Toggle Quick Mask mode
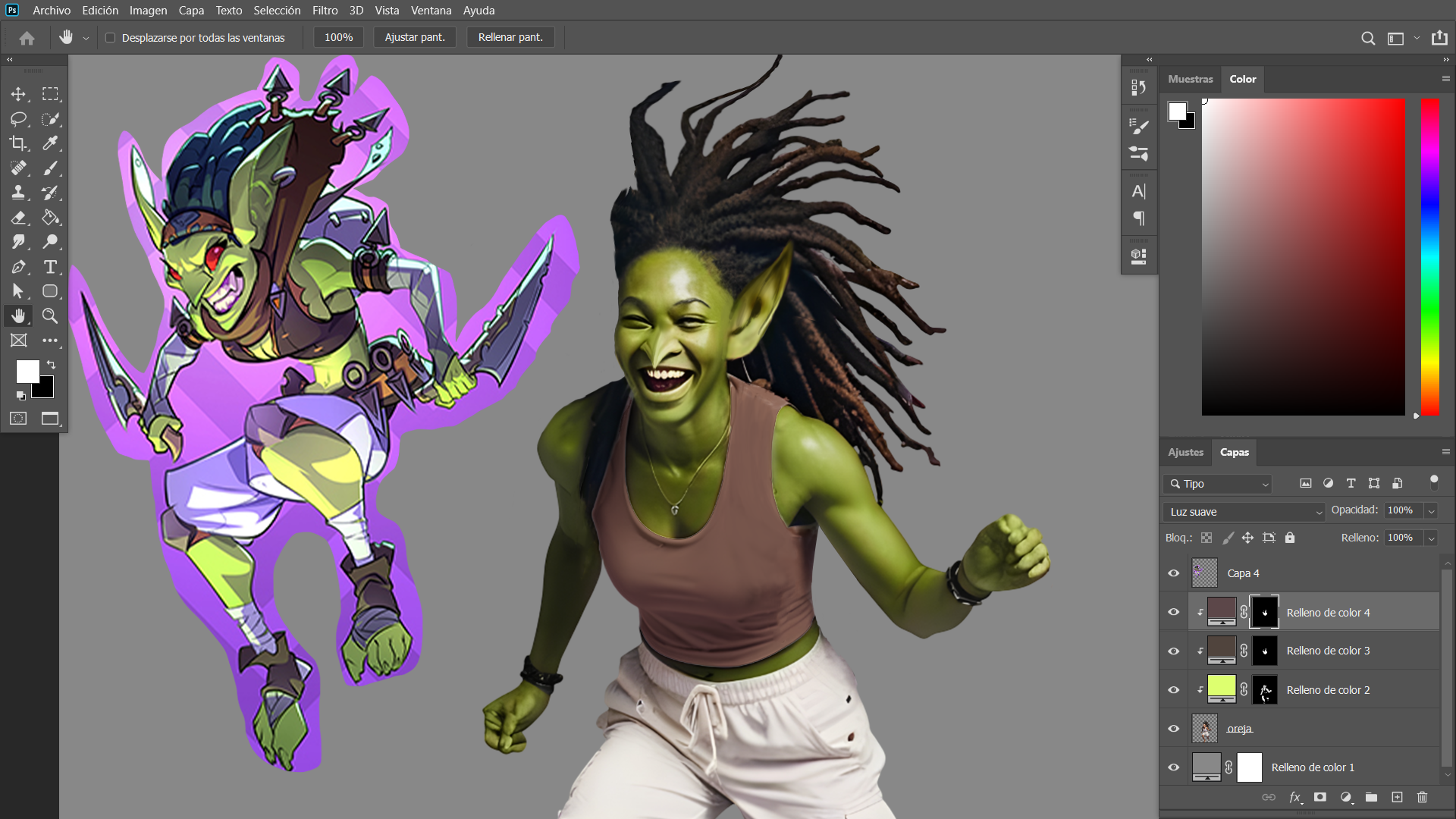Image resolution: width=1456 pixels, height=819 pixels. click(x=18, y=419)
